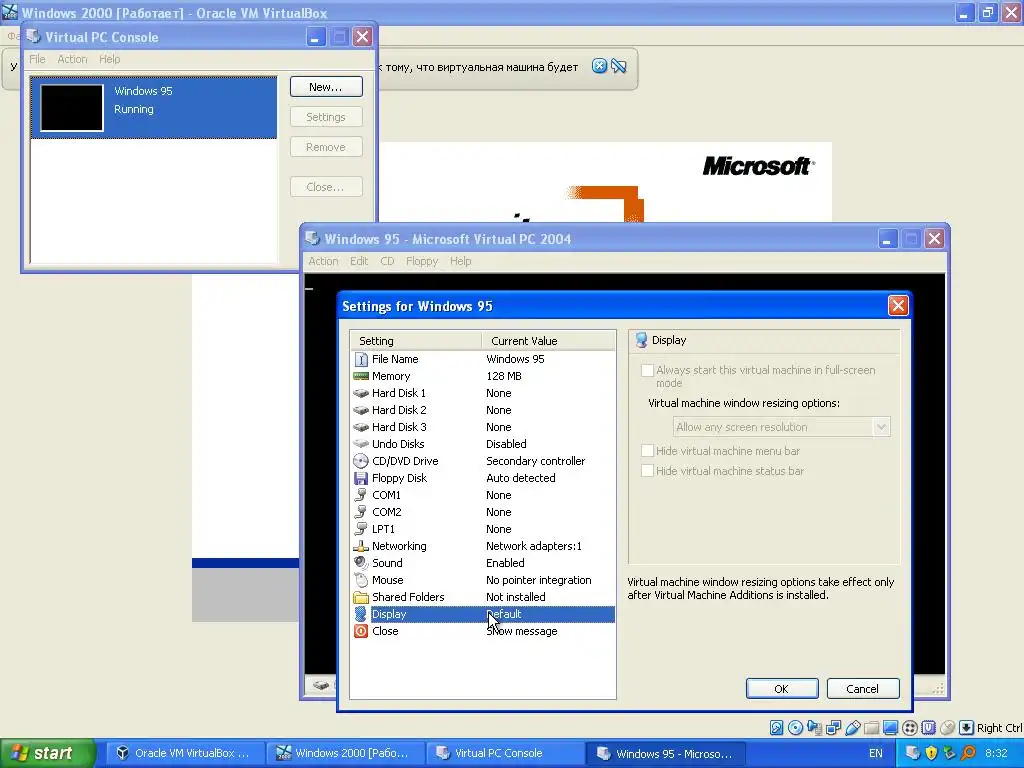Click Cancel in the Settings dialog
Image resolution: width=1024 pixels, height=768 pixels.
coord(863,689)
